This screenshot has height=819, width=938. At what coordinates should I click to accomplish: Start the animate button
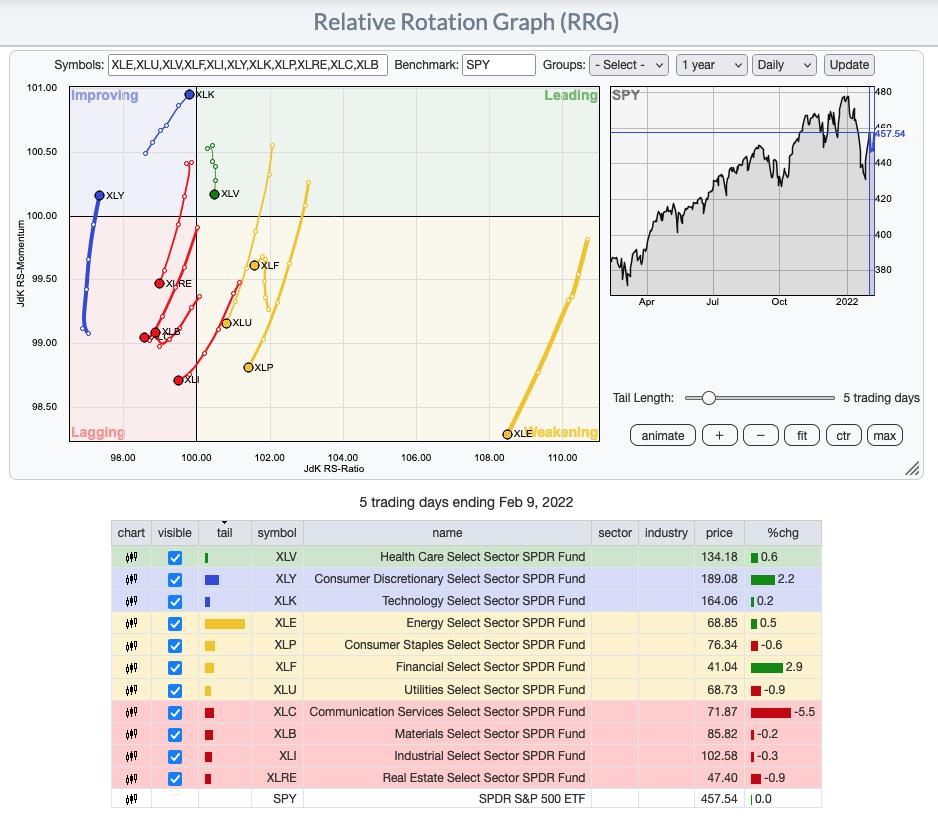tap(663, 436)
